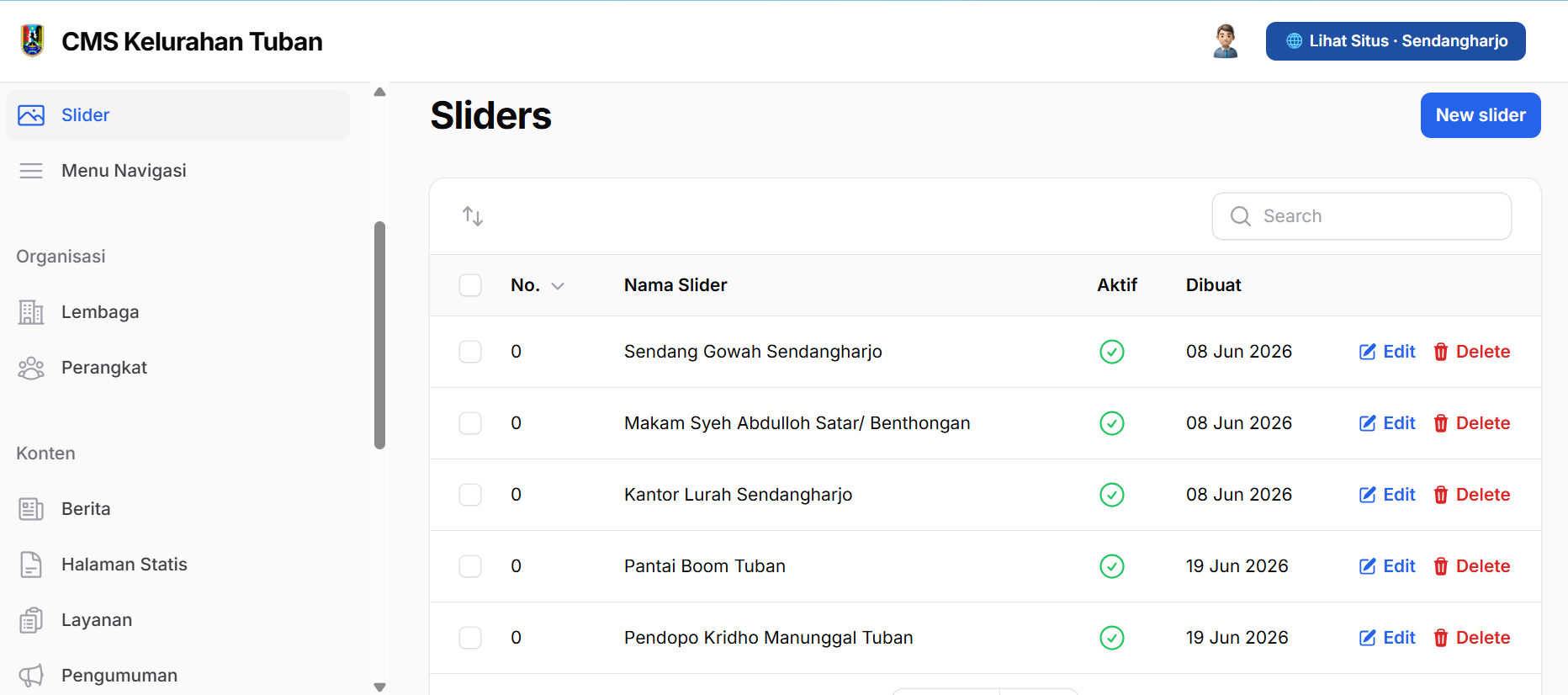This screenshot has height=695, width=1568.
Task: Open the Lembaga building icon
Action: point(31,312)
